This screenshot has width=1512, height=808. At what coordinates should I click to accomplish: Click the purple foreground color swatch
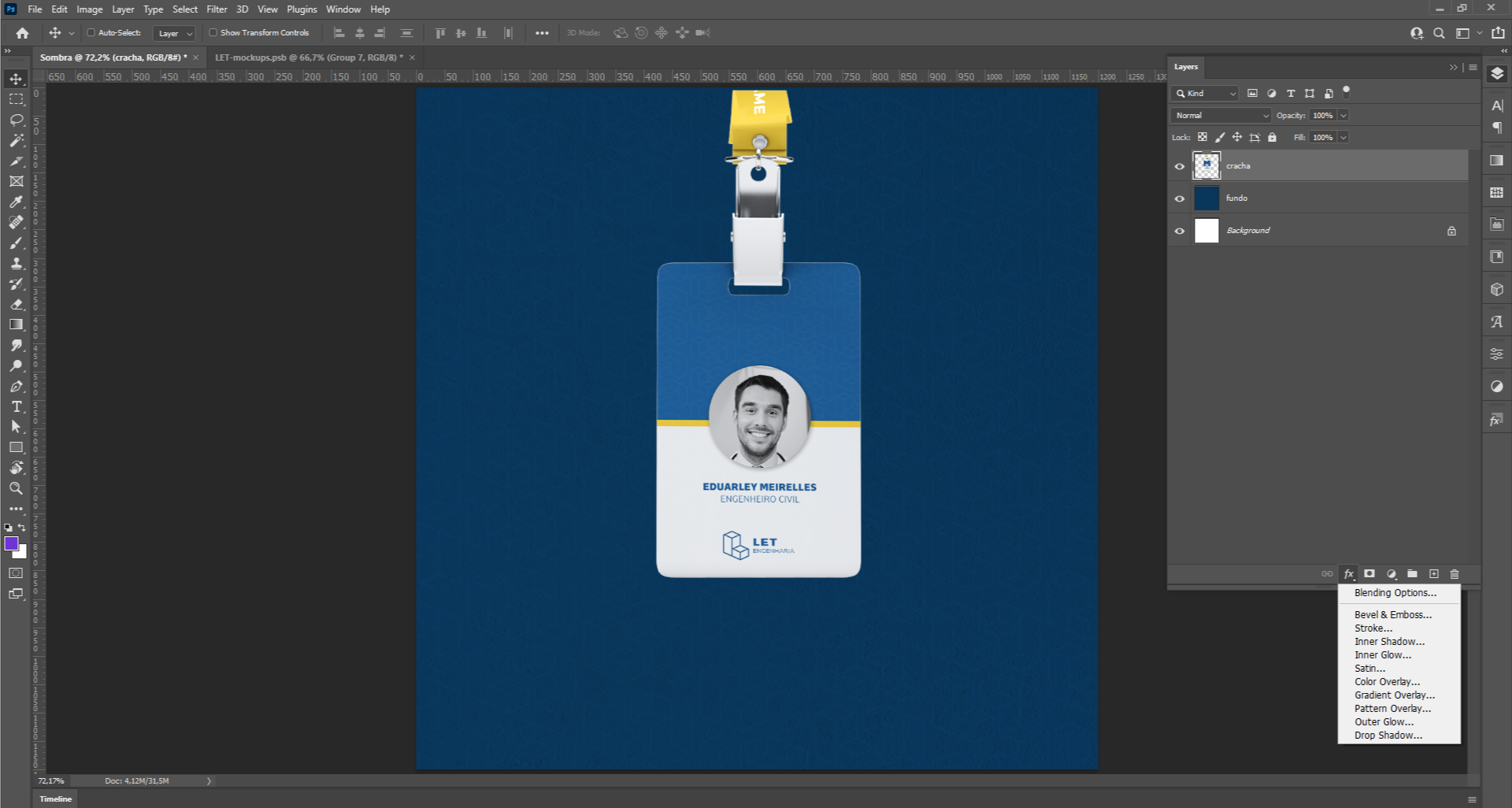coord(11,543)
